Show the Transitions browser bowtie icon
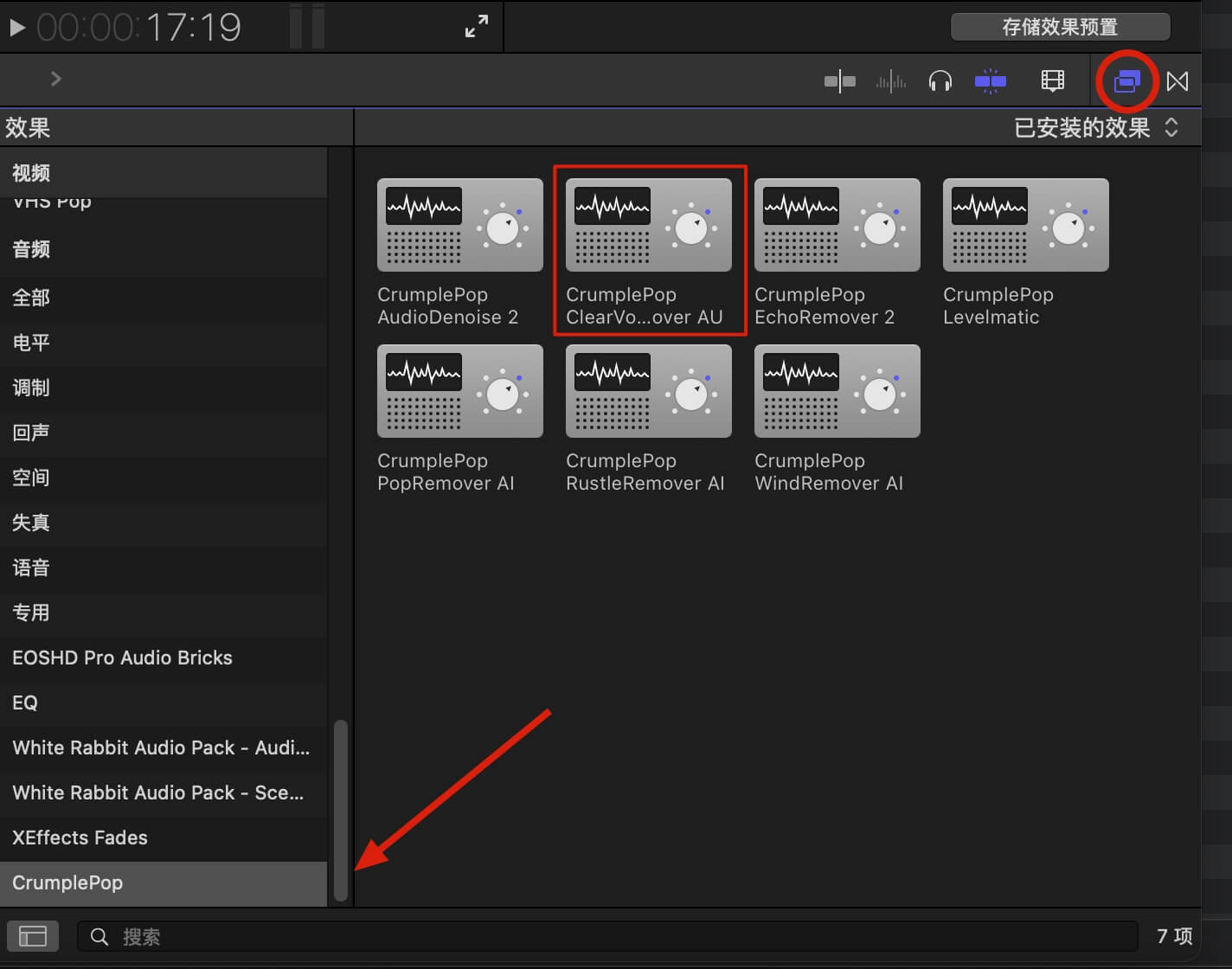 (x=1177, y=81)
